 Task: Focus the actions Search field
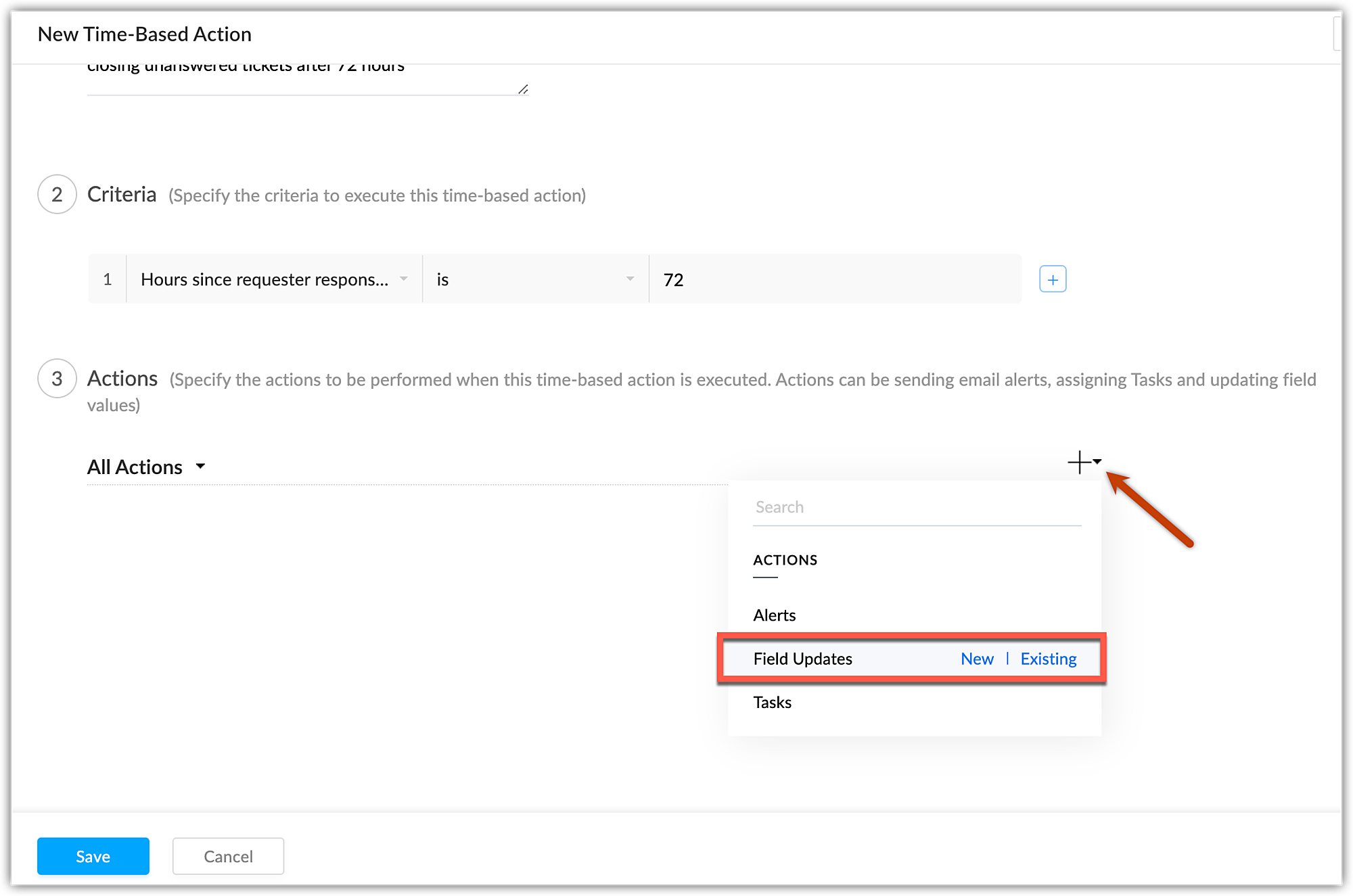[917, 507]
